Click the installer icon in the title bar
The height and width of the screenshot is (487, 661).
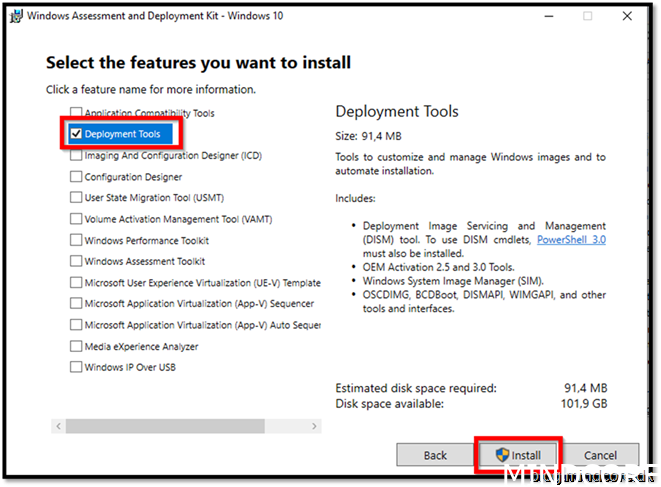14,15
